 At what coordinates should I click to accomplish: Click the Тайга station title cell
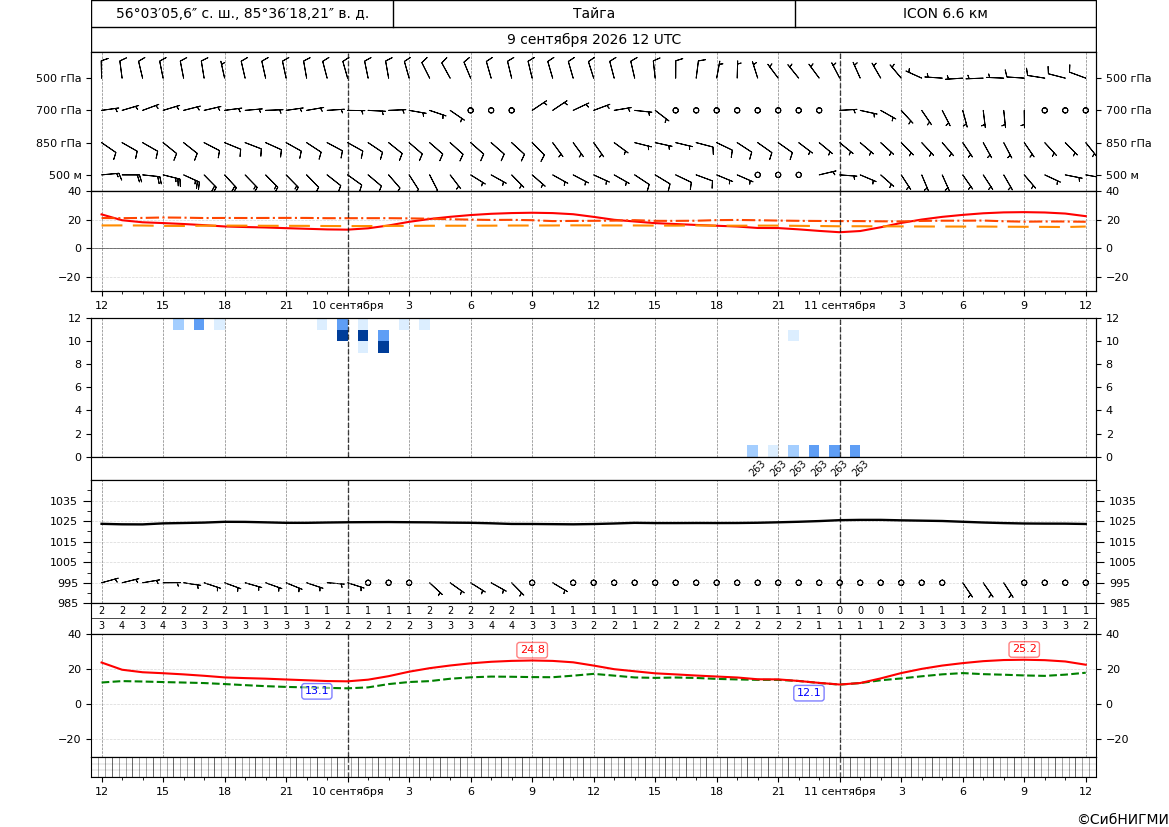click(x=594, y=13)
